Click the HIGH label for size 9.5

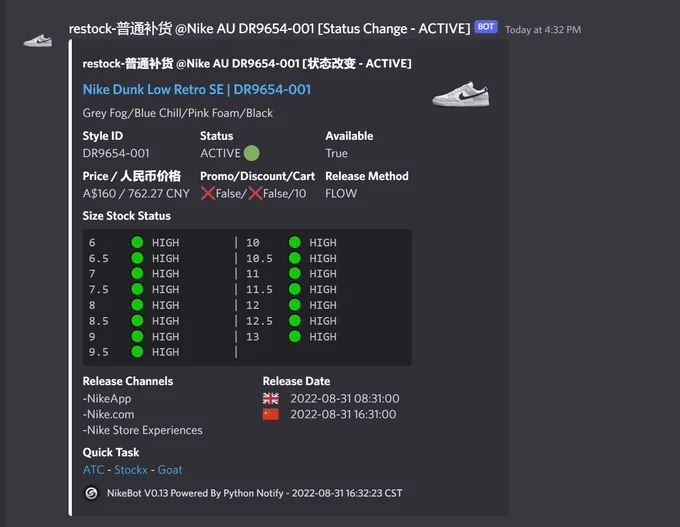point(165,352)
